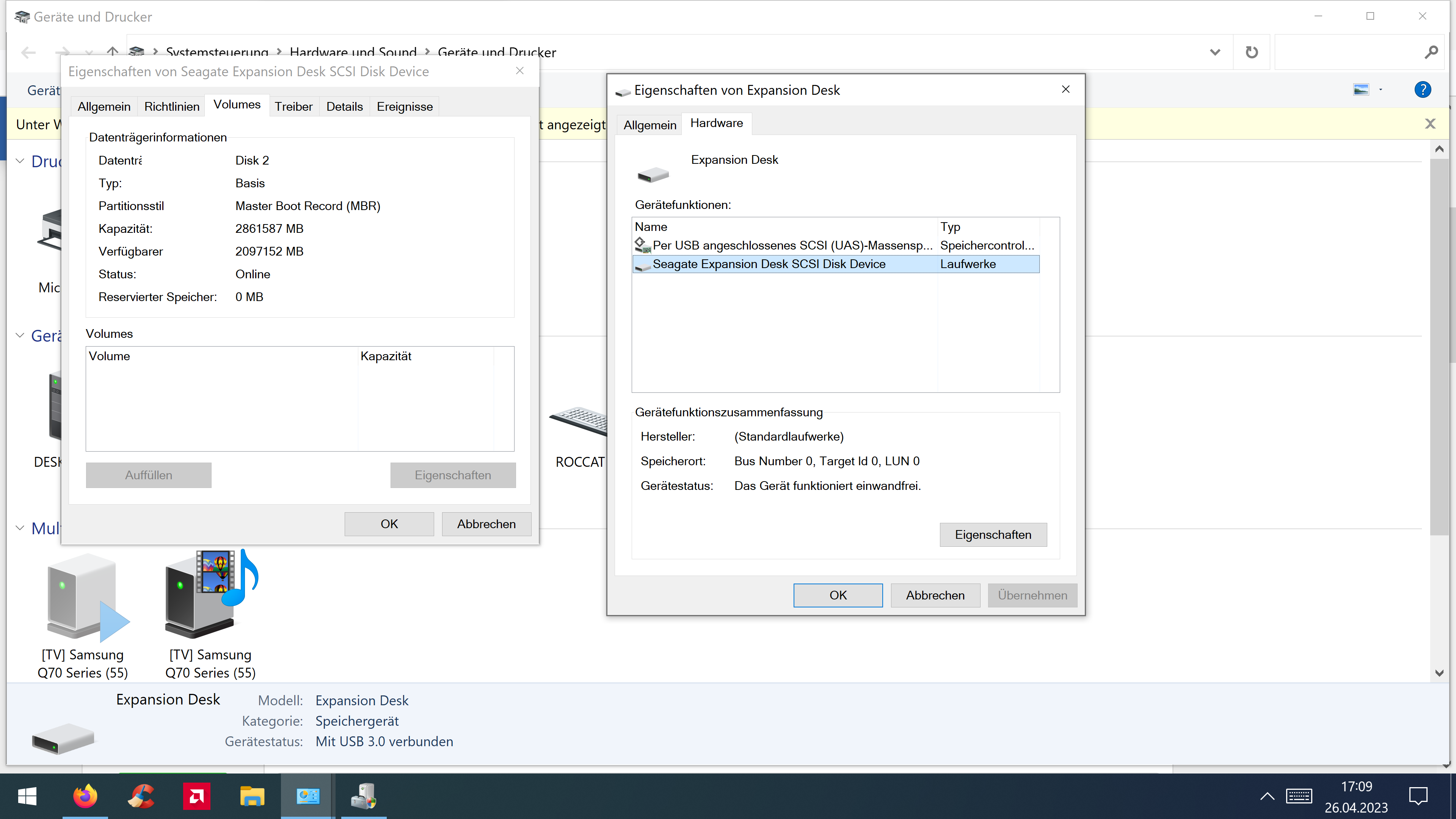
Task: Open File Explorer from the taskbar
Action: click(251, 796)
